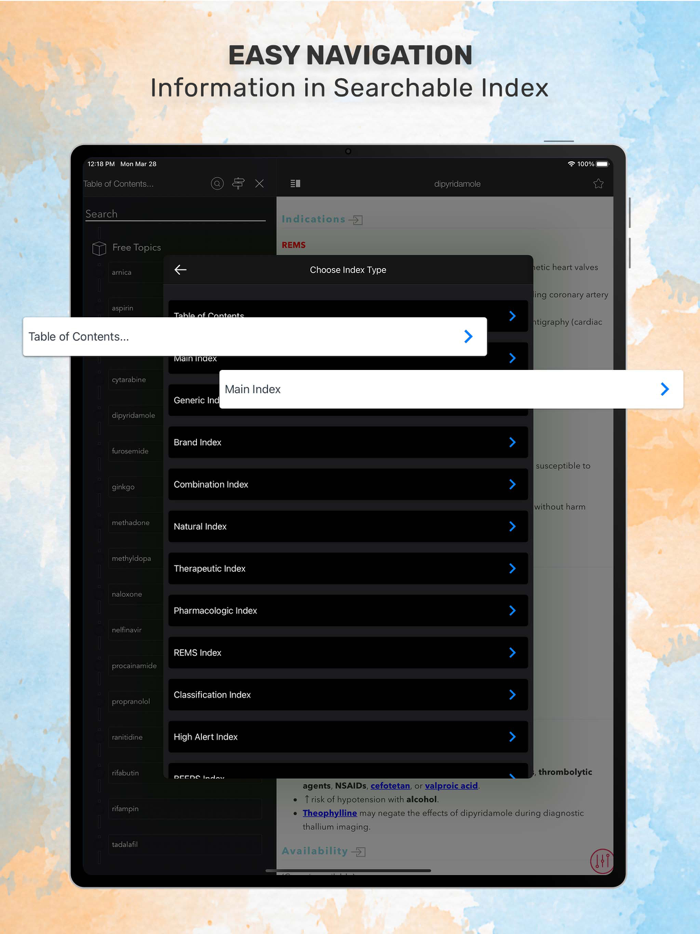Select dipyridamole in the topic list
Viewport: 700px width, 934px height.
point(133,415)
